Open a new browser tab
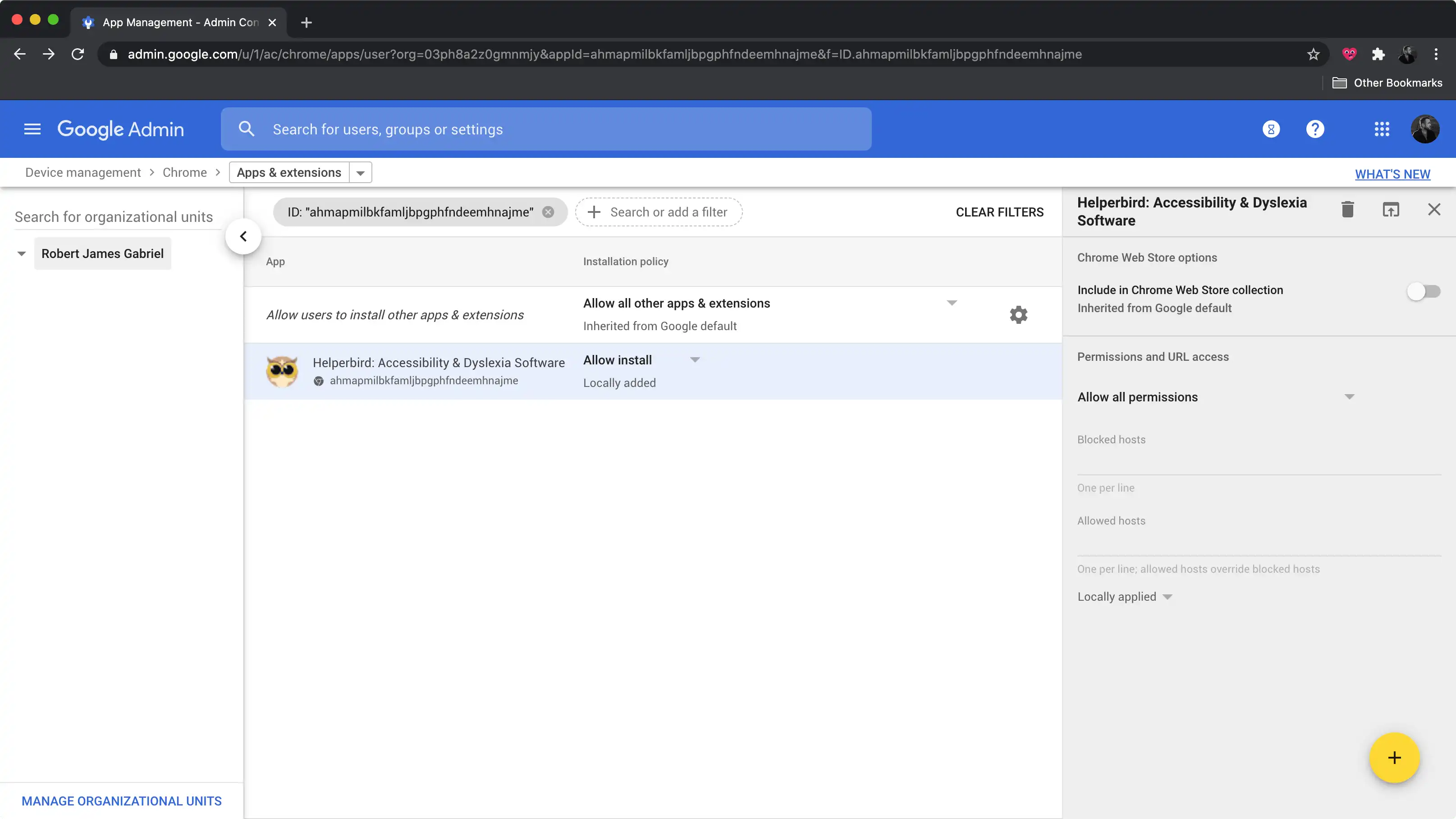Image resolution: width=1456 pixels, height=819 pixels. point(307,23)
